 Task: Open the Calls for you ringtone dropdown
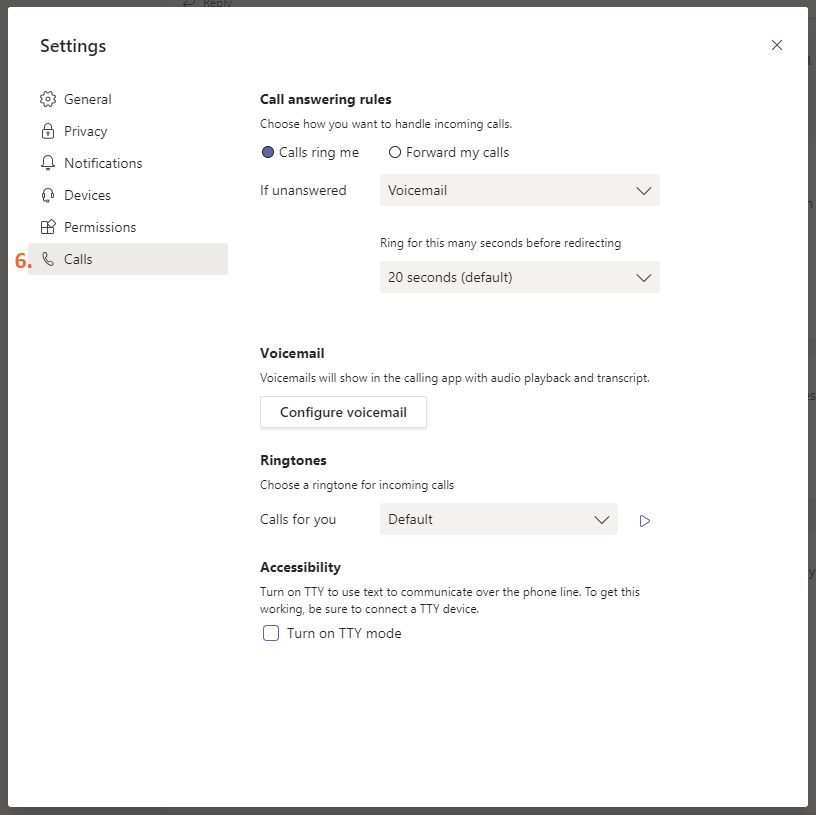tap(498, 519)
